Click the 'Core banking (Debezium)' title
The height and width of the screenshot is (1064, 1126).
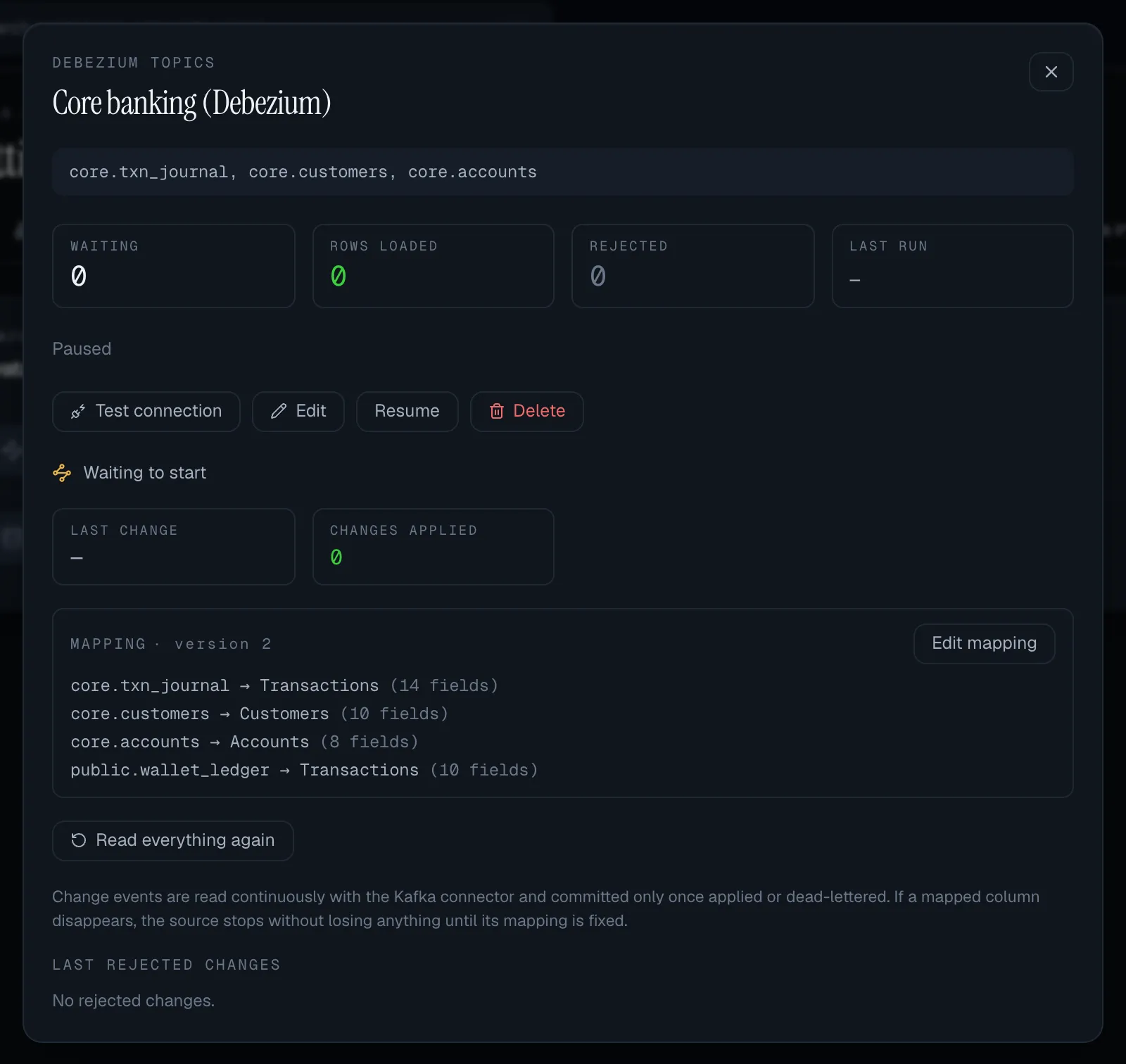tap(191, 103)
